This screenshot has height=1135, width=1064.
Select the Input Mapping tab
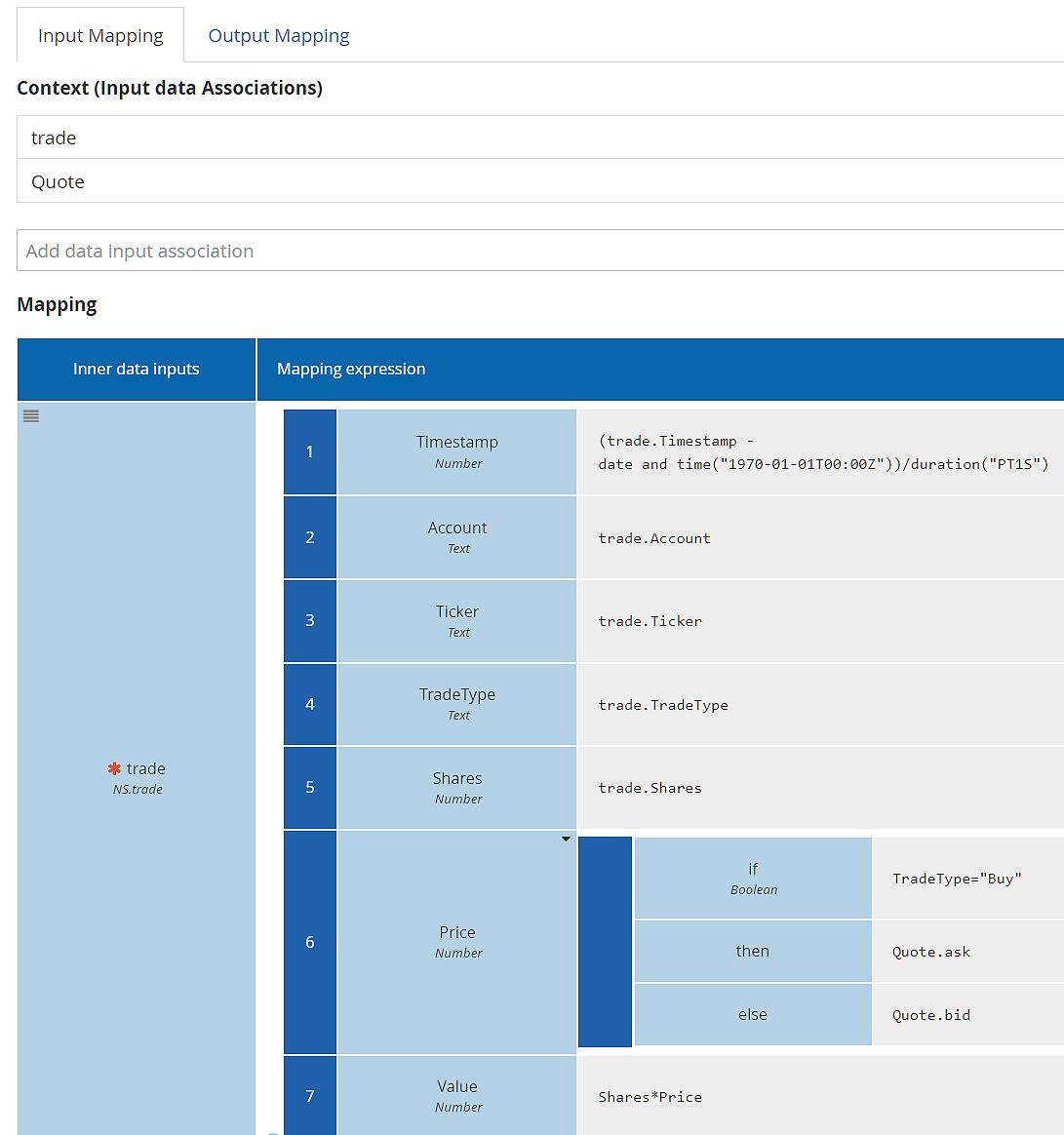pos(100,36)
